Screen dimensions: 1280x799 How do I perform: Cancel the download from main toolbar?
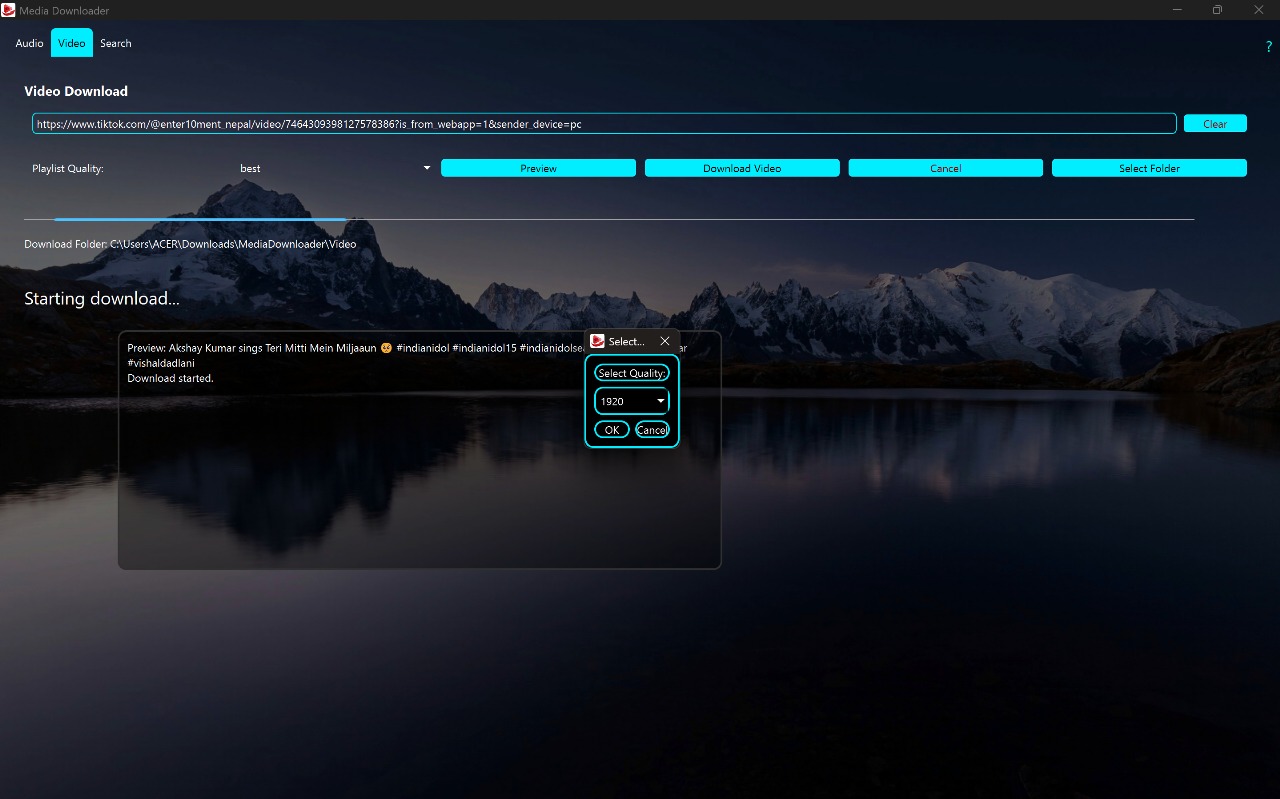click(x=945, y=168)
